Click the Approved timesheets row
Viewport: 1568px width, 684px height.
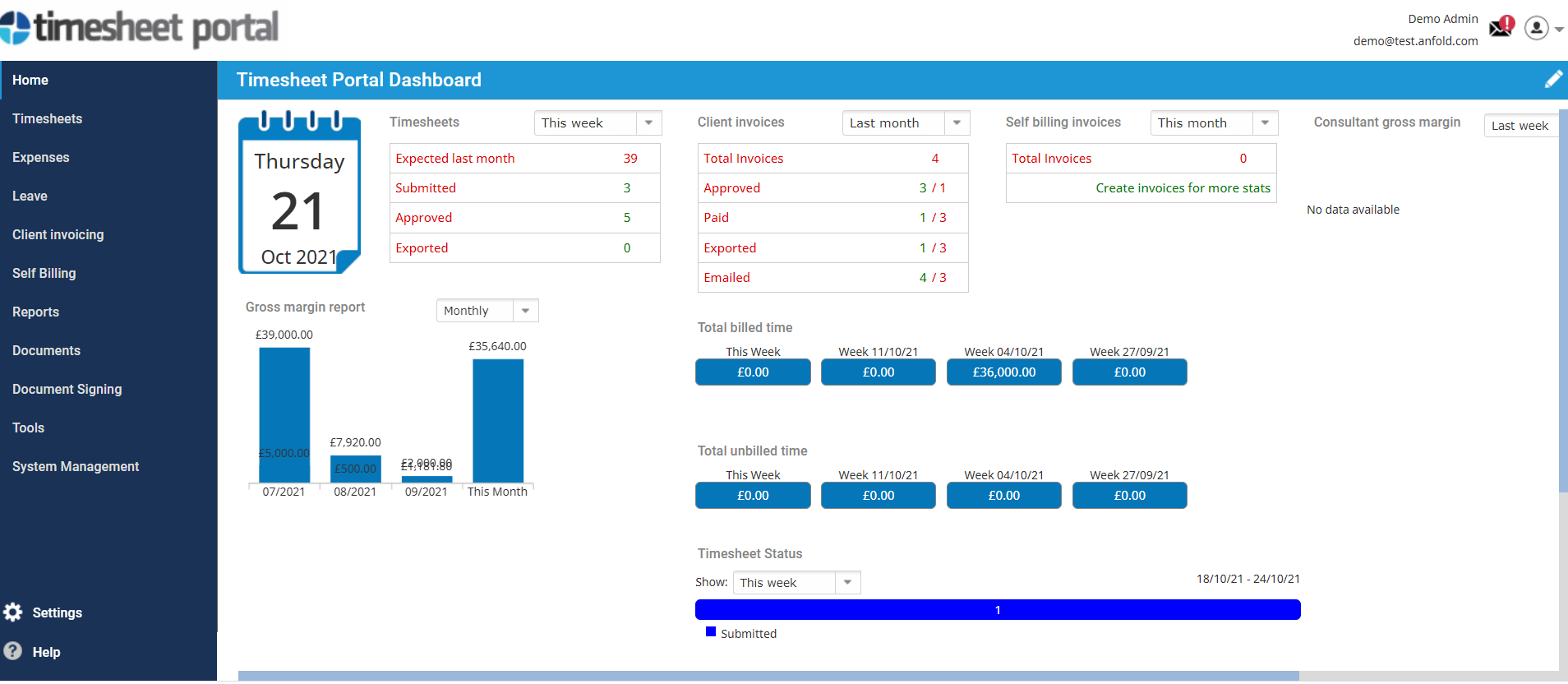click(x=525, y=218)
